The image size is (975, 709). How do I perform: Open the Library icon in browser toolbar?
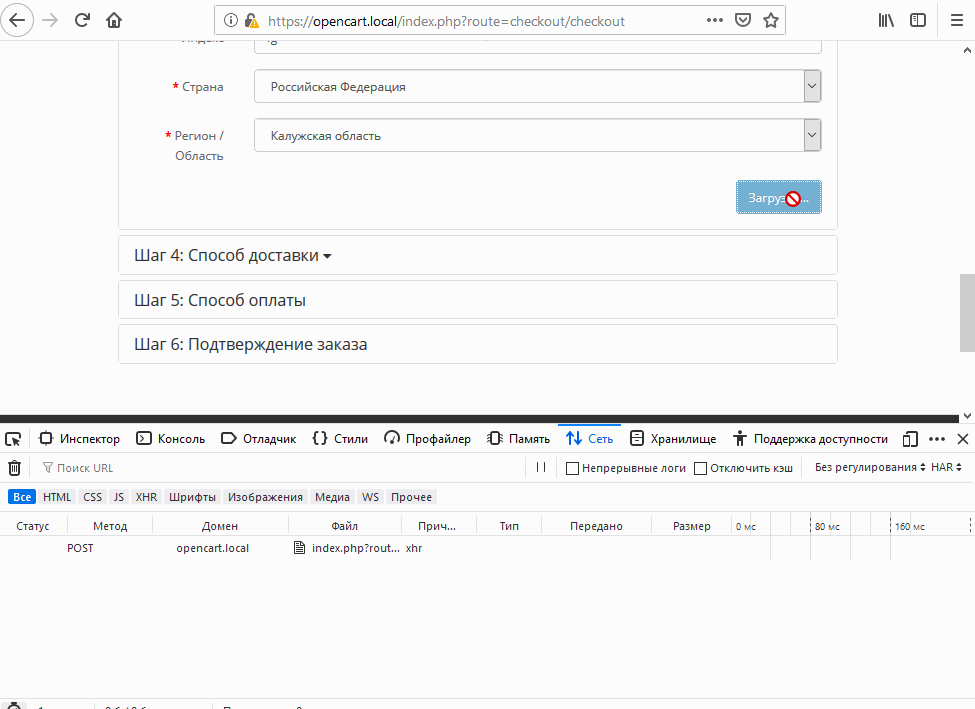pos(886,21)
